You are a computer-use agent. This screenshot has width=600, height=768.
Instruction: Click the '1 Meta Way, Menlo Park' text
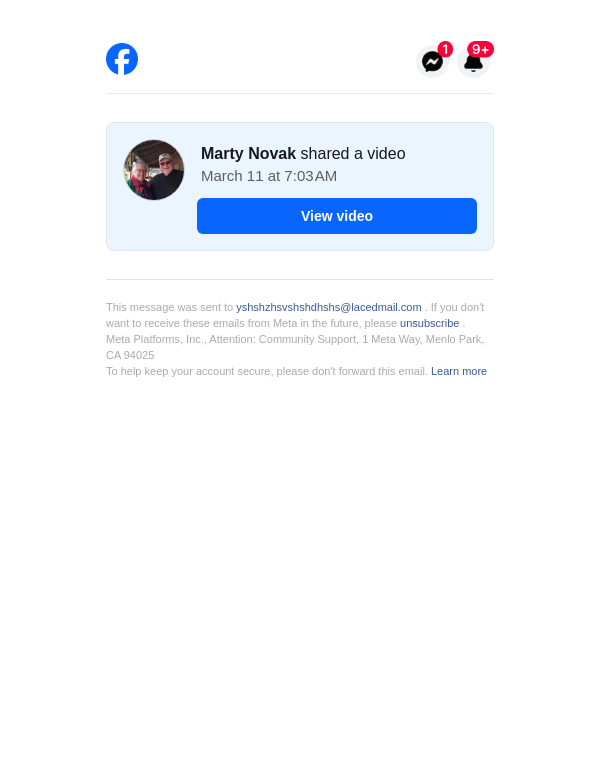pyautogui.click(x=423, y=339)
